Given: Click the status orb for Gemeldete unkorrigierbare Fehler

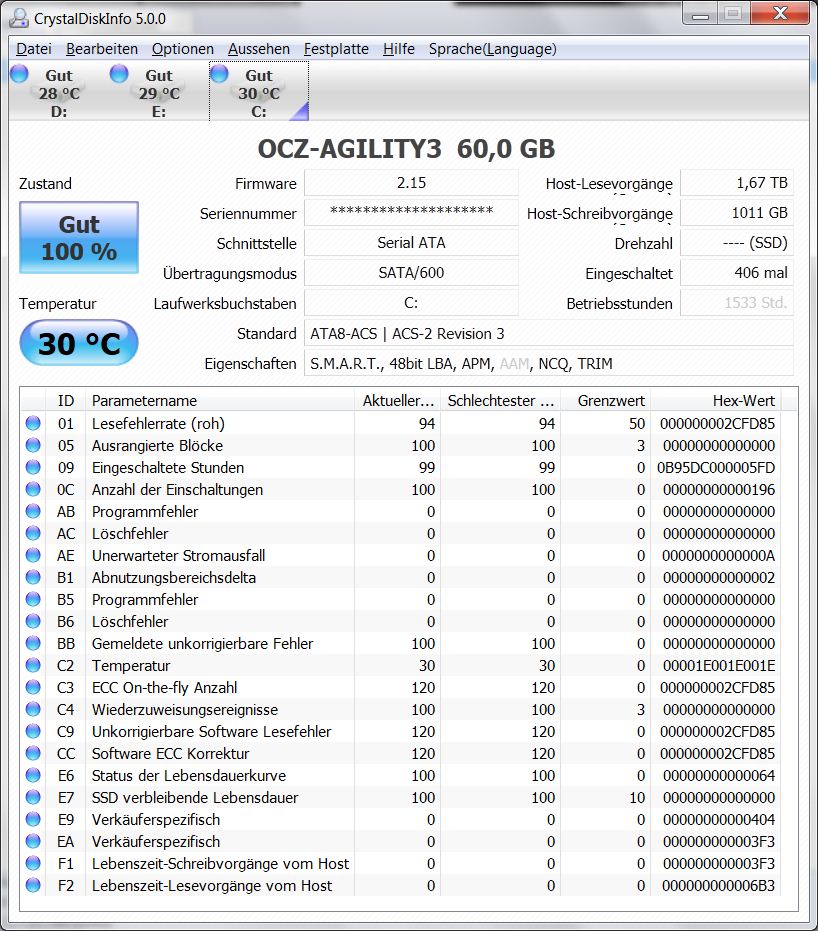Looking at the screenshot, I should pos(33,643).
